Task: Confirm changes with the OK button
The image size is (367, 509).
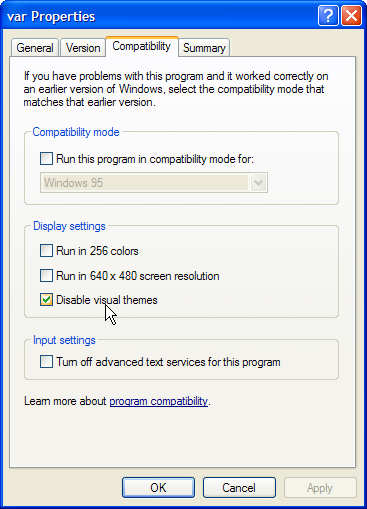Action: point(158,488)
